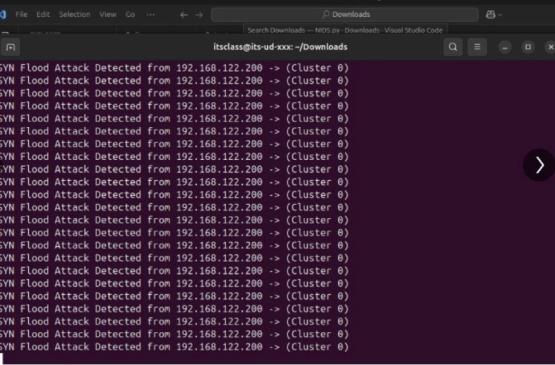Viewport: 555px width, 365px height.
Task: Go back with VS Code's left arrow
Action: (x=184, y=15)
